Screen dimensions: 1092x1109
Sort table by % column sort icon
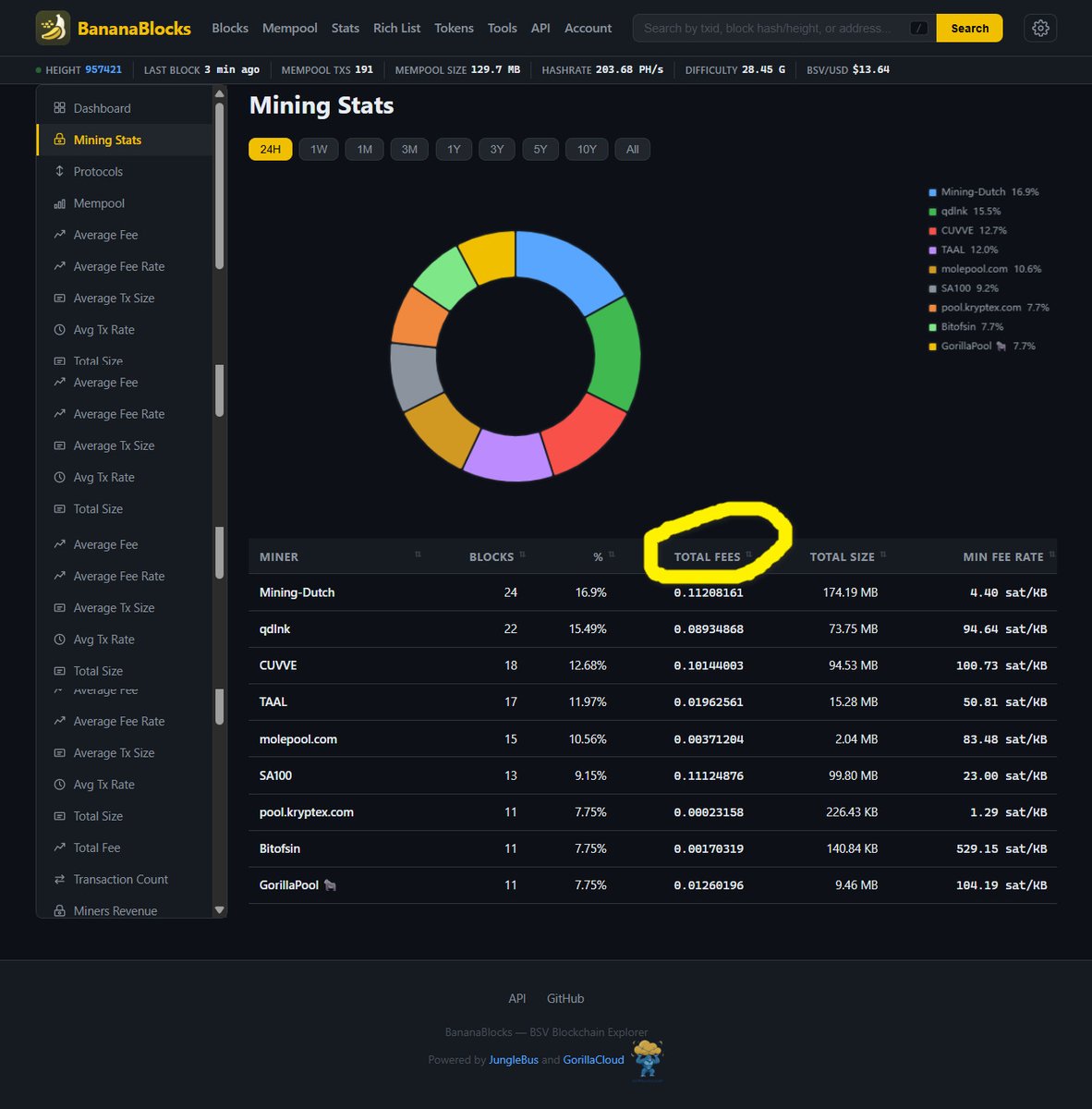(612, 554)
